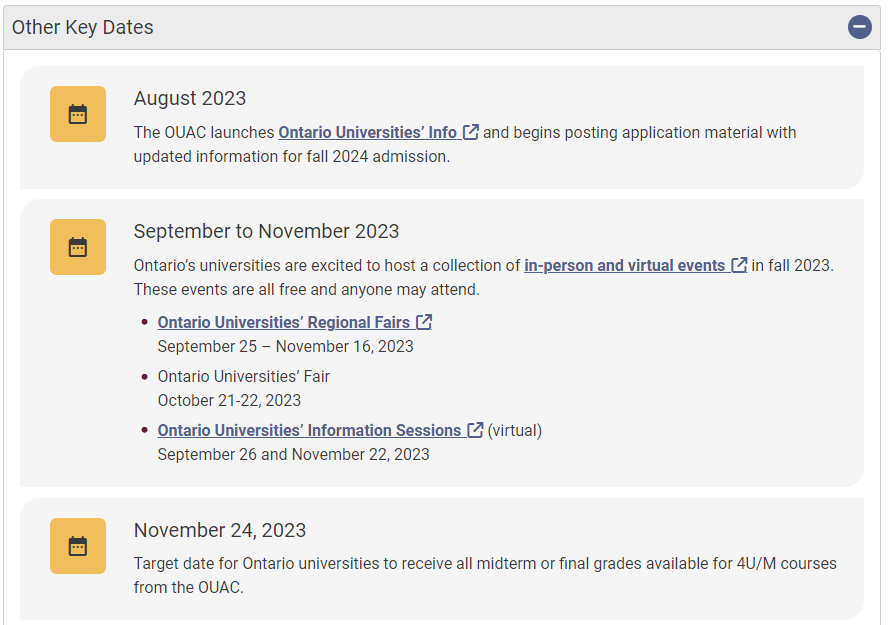Click 'September 26 and November 22, 2023' text
889x625 pixels.
(x=294, y=455)
